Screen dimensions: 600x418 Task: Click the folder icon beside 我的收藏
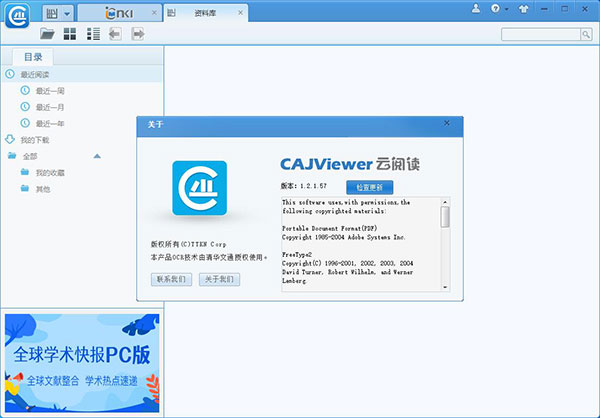(x=25, y=172)
